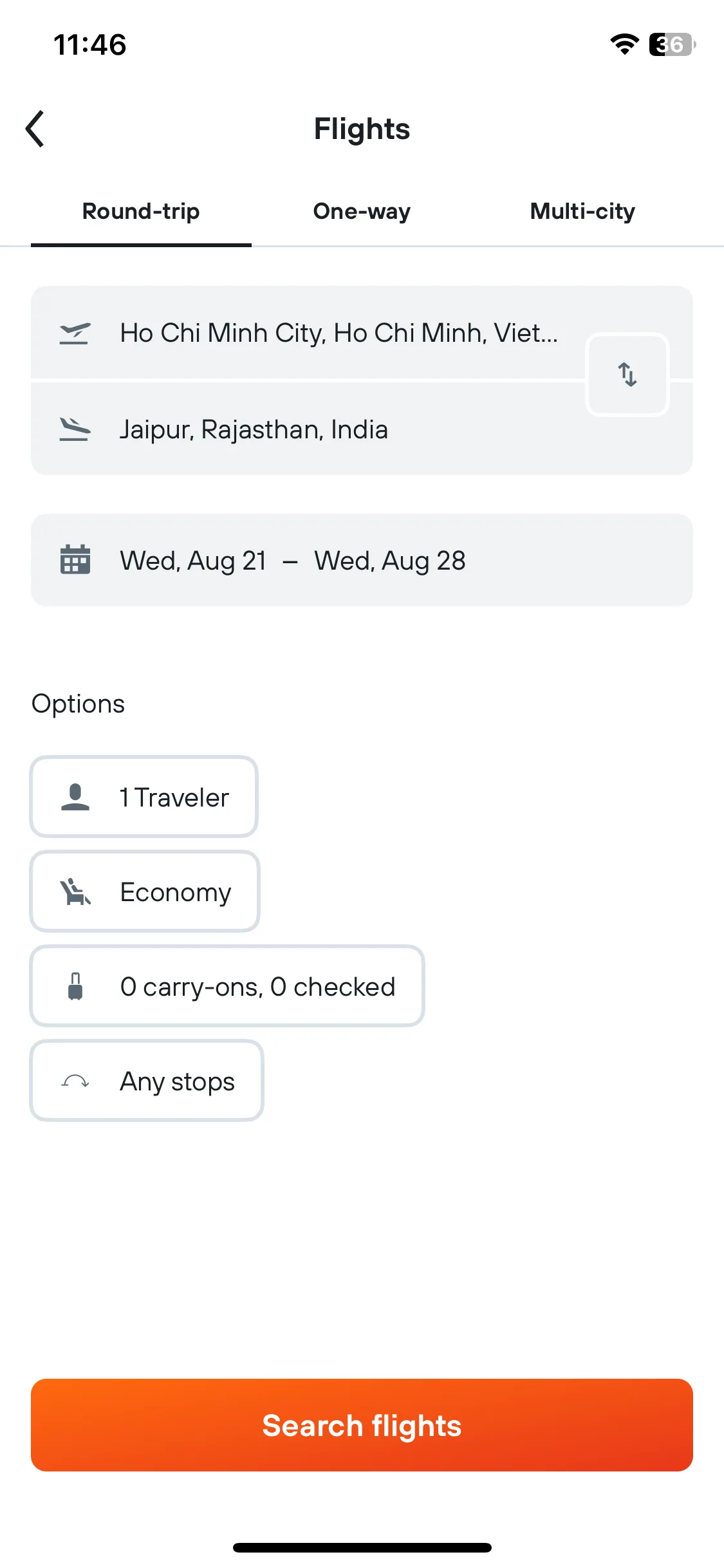Change the Wed, Aug 28 return date
Viewport: 724px width, 1568px height.
[x=390, y=561]
